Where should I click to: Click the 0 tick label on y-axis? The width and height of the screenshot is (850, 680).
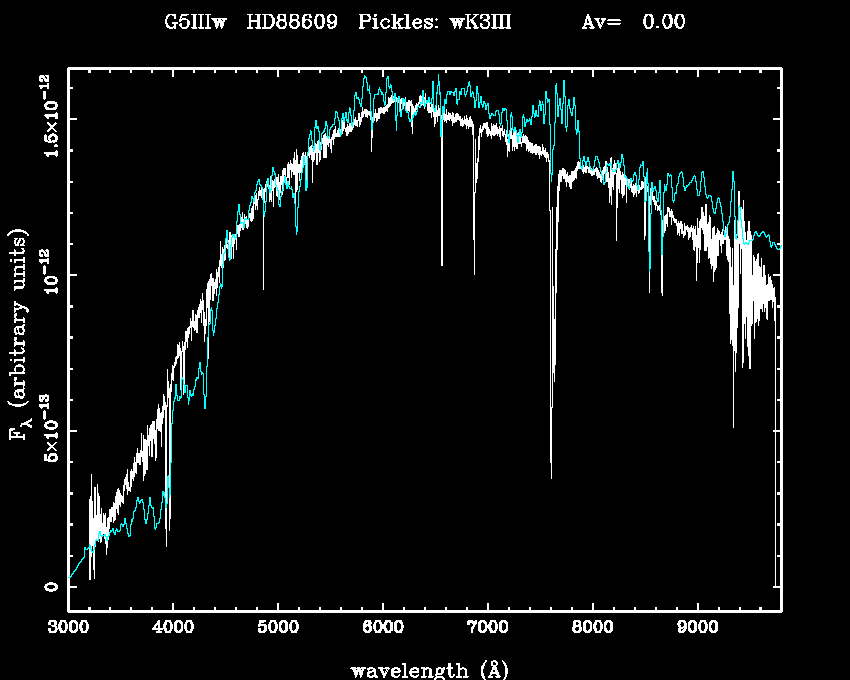49,586
